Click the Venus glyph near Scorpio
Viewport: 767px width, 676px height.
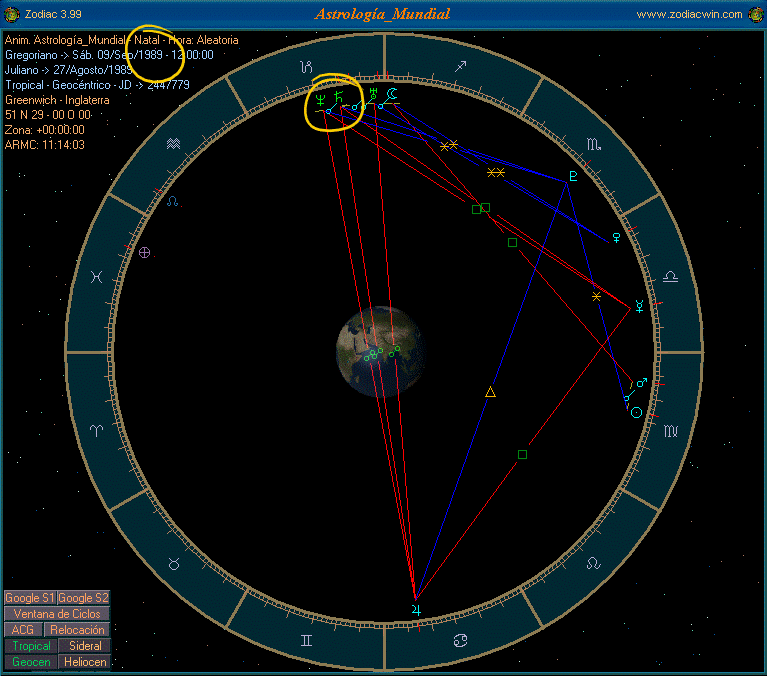tap(617, 237)
